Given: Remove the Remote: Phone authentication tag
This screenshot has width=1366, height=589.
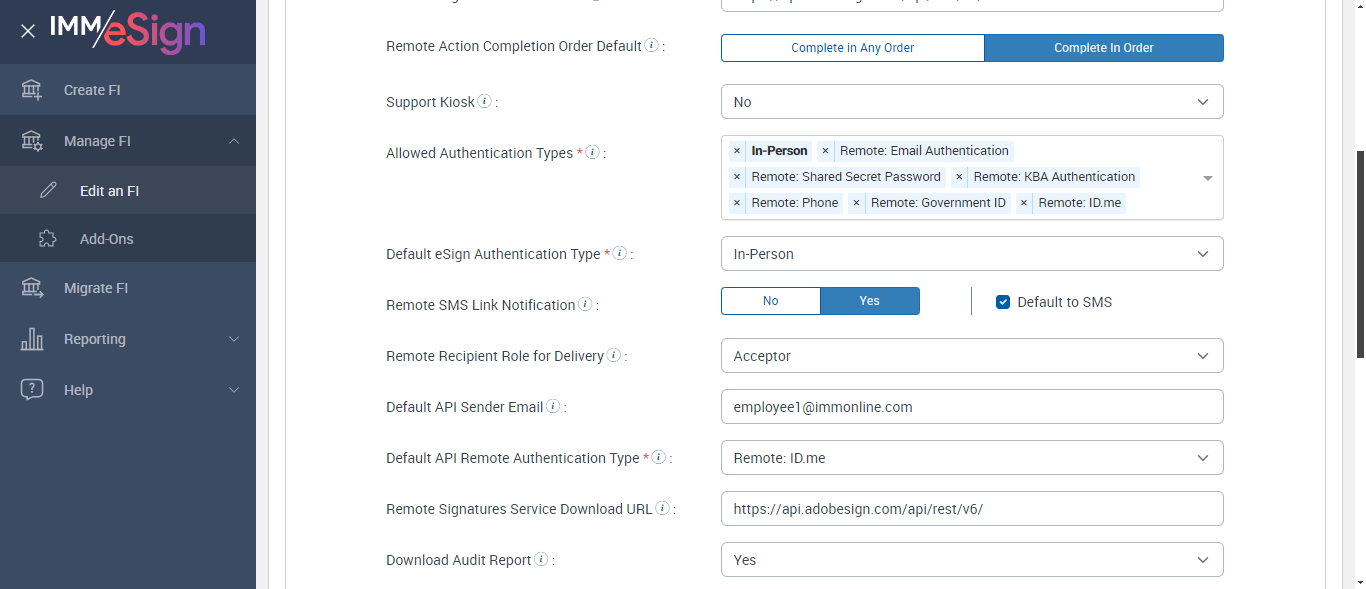Looking at the screenshot, I should [737, 203].
